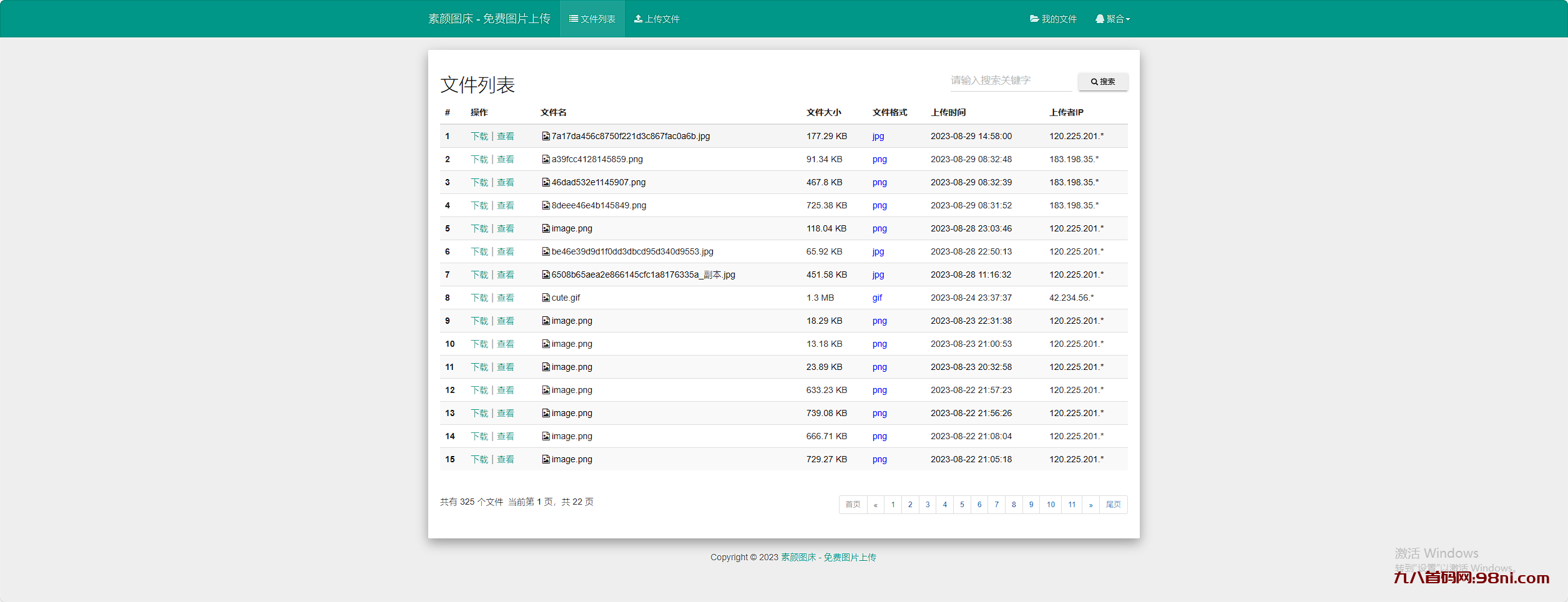The height and width of the screenshot is (602, 1568).
Task: Click the jpg format link in row 1
Action: click(878, 136)
